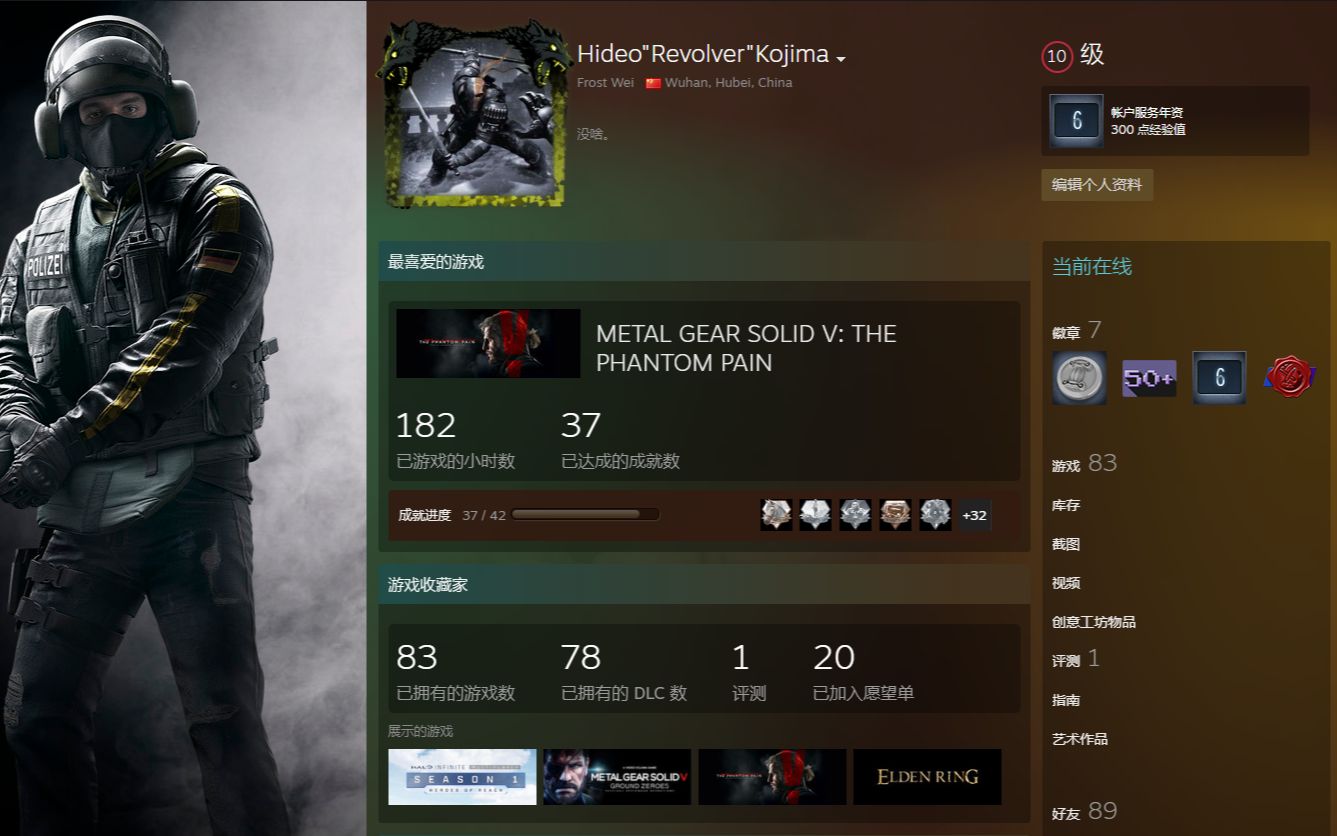Open the first achievement icon in progress row
The width and height of the screenshot is (1337, 836).
776,515
